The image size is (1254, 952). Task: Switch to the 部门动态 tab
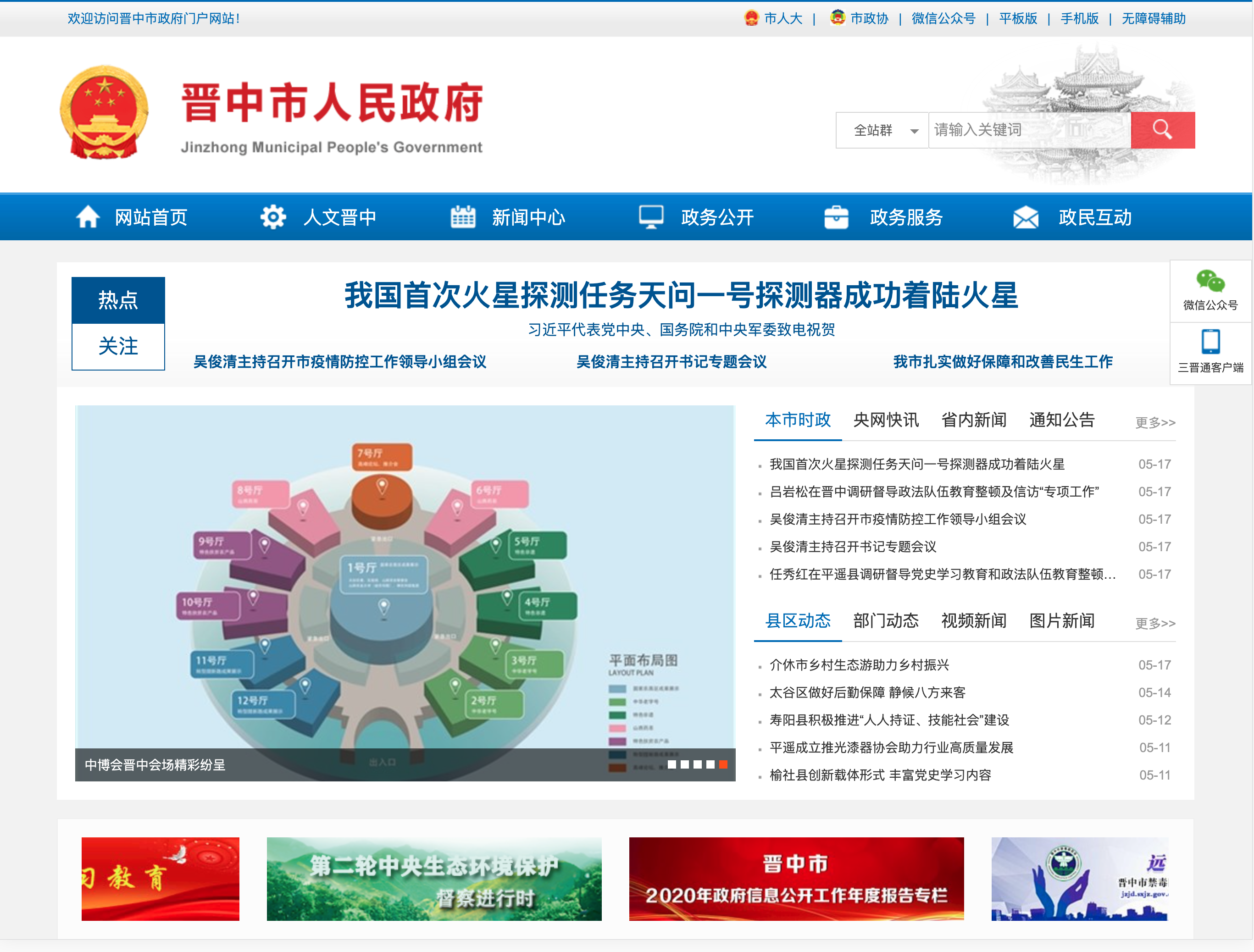pyautogui.click(x=886, y=620)
